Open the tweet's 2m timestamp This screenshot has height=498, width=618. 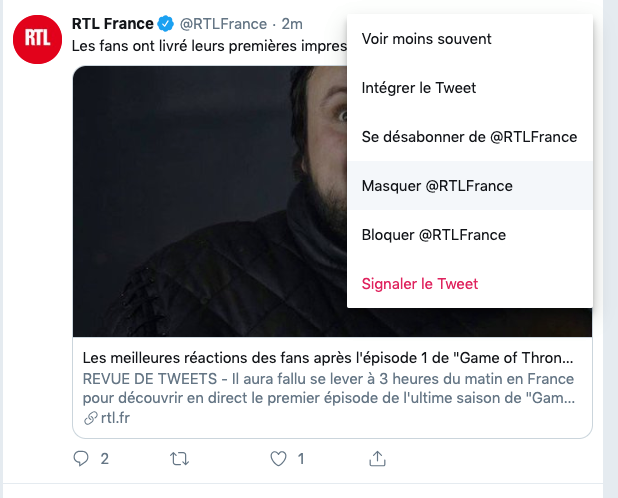pos(292,24)
